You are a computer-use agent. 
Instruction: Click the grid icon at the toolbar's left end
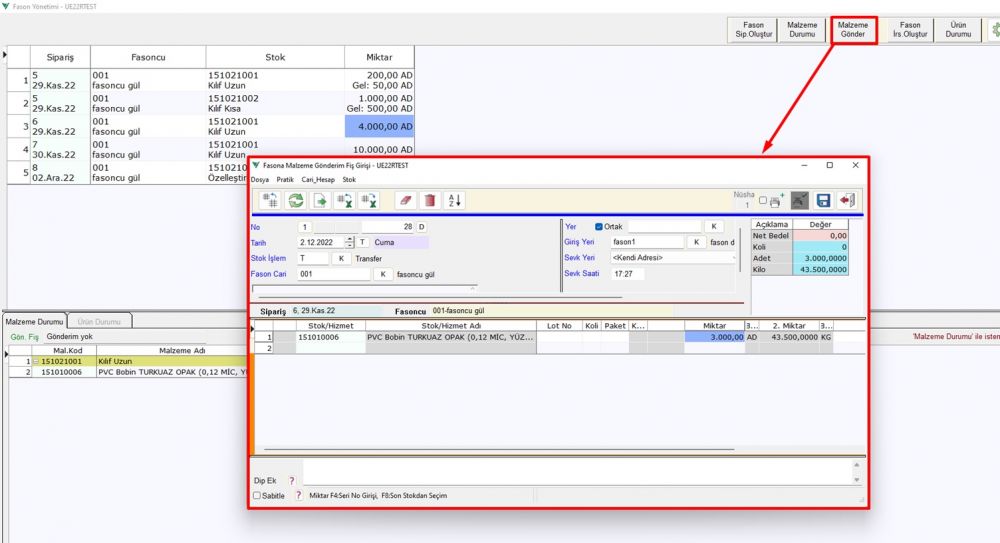(270, 200)
